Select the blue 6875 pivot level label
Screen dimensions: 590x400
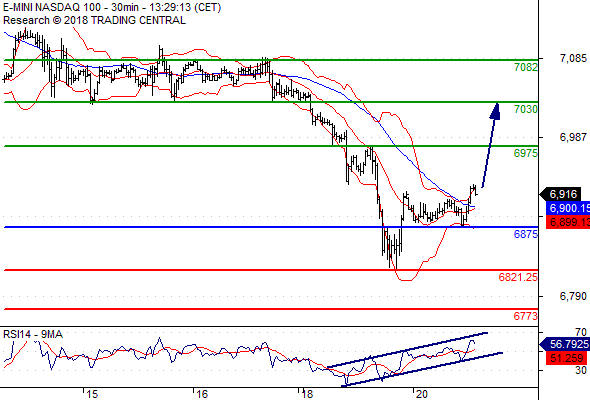pyautogui.click(x=526, y=234)
